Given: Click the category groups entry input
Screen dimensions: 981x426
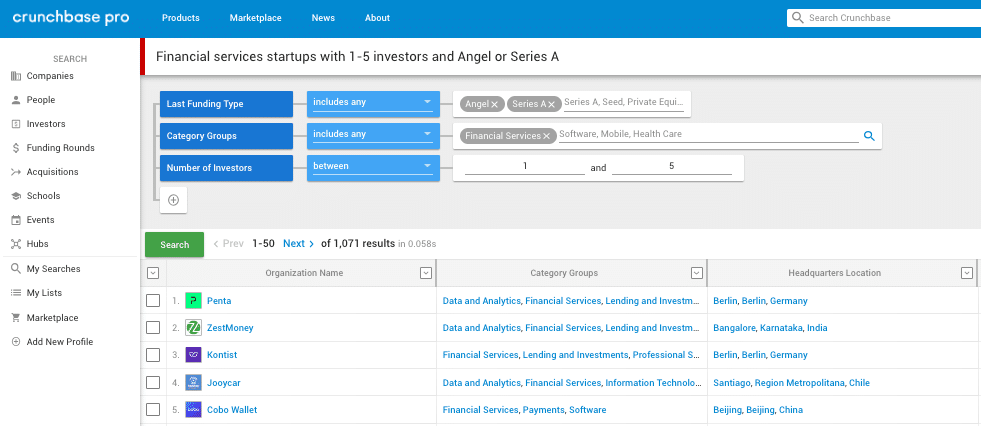Looking at the screenshot, I should pyautogui.click(x=708, y=134).
